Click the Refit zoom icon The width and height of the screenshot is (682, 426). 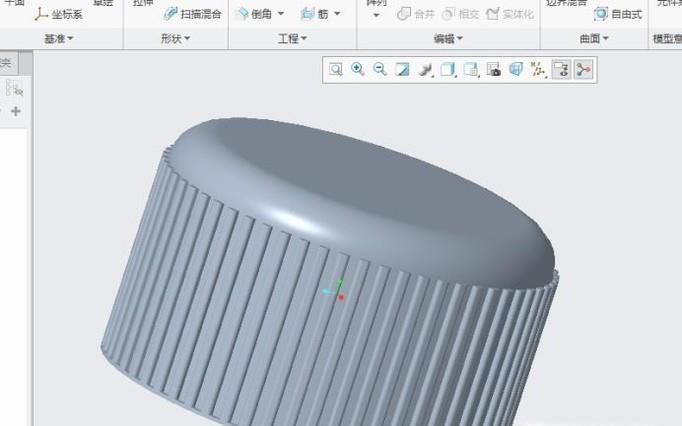point(336,69)
